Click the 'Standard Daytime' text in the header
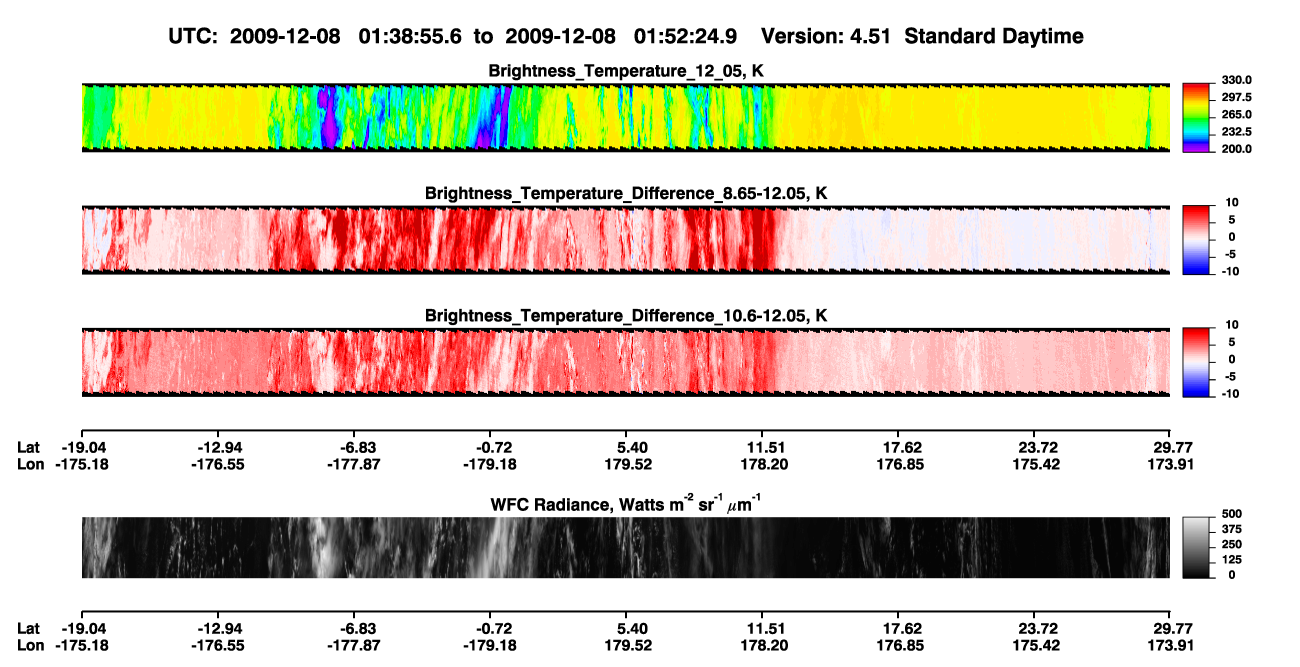The height and width of the screenshot is (667, 1300). 992,37
